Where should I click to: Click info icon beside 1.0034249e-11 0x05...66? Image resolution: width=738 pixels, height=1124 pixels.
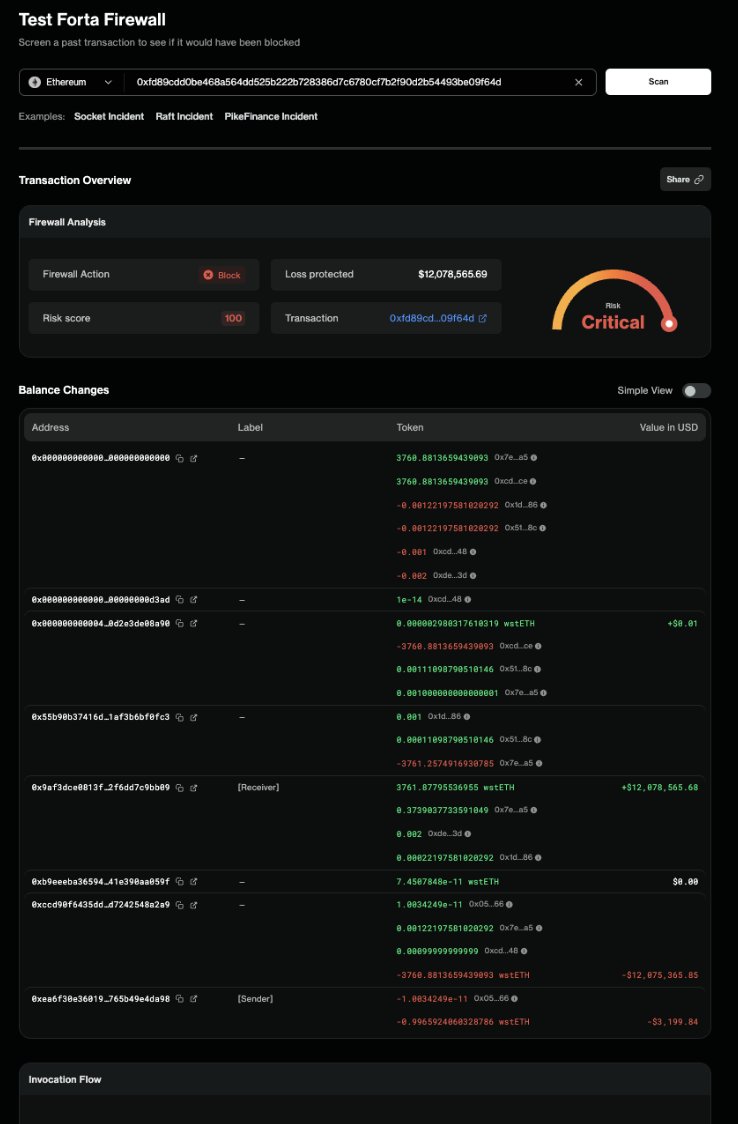509,905
